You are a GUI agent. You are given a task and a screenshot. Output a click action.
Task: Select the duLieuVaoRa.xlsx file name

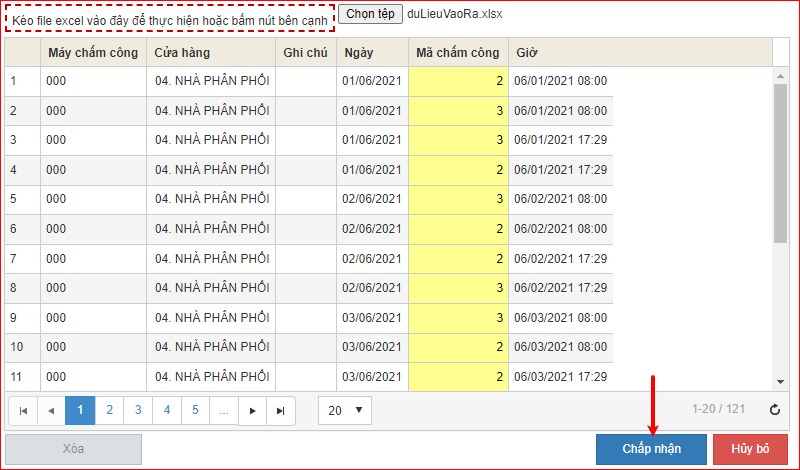coord(455,14)
